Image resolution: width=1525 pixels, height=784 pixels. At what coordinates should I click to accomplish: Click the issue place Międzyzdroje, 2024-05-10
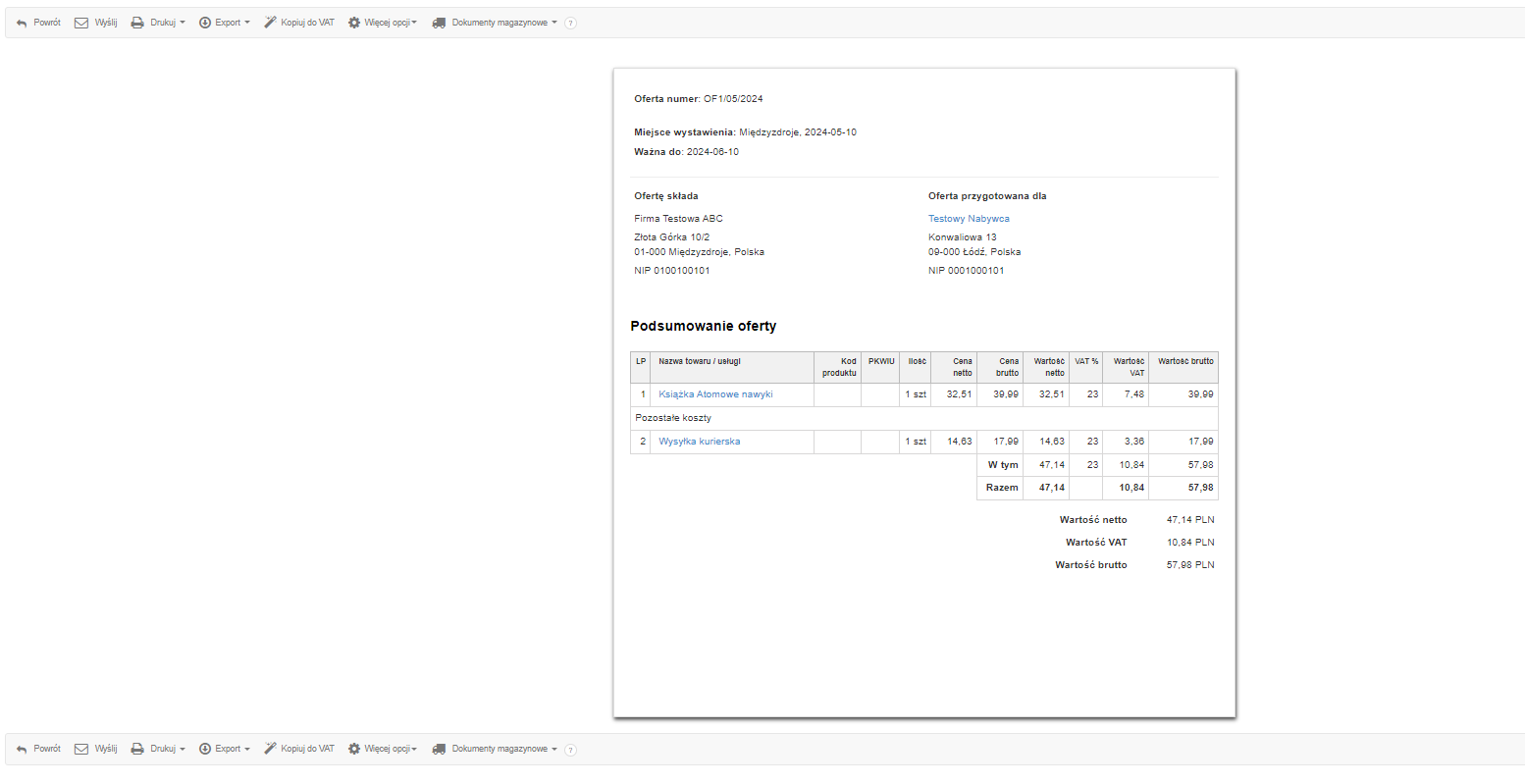tap(798, 132)
